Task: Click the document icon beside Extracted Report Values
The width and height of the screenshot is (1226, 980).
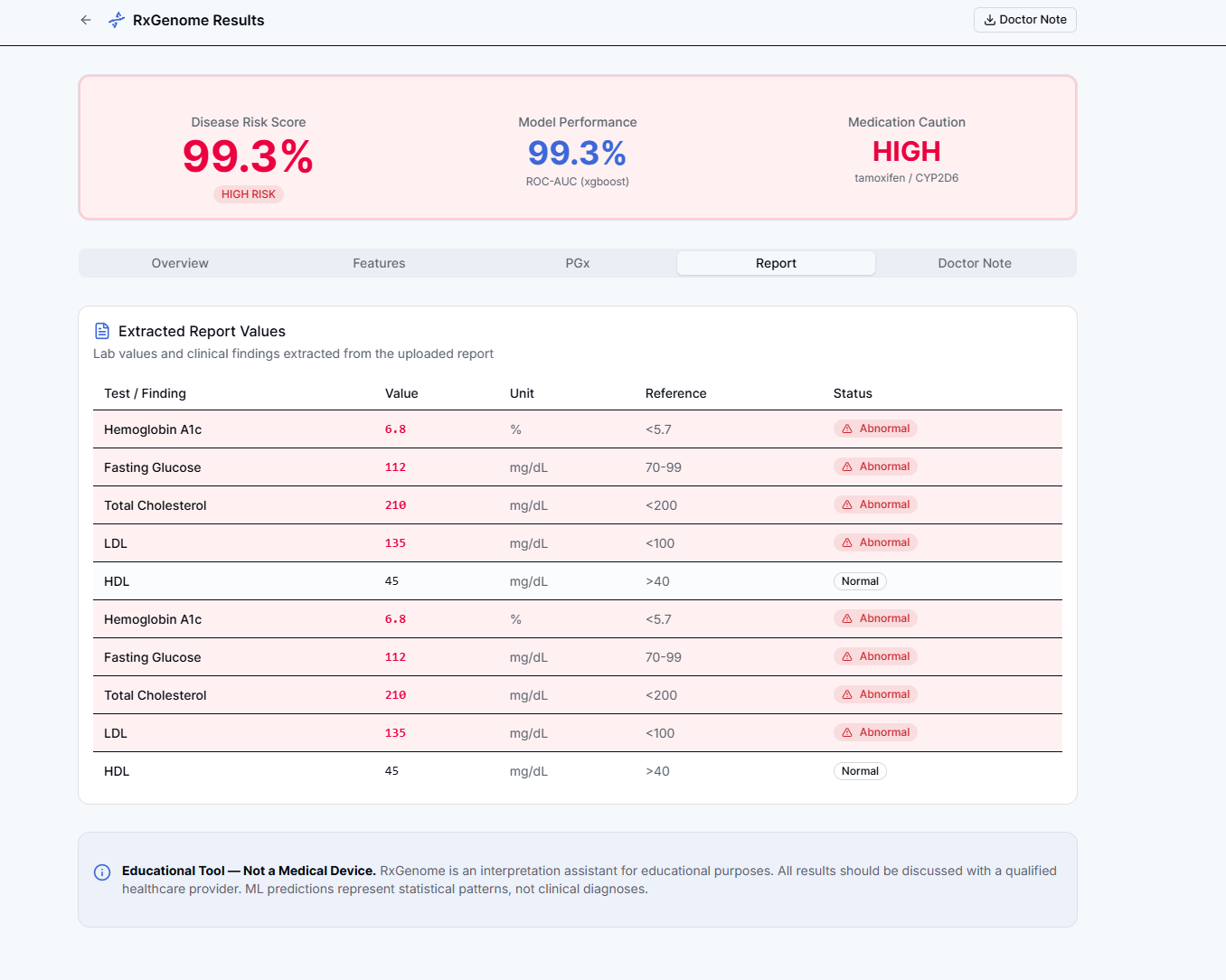Action: pos(102,331)
